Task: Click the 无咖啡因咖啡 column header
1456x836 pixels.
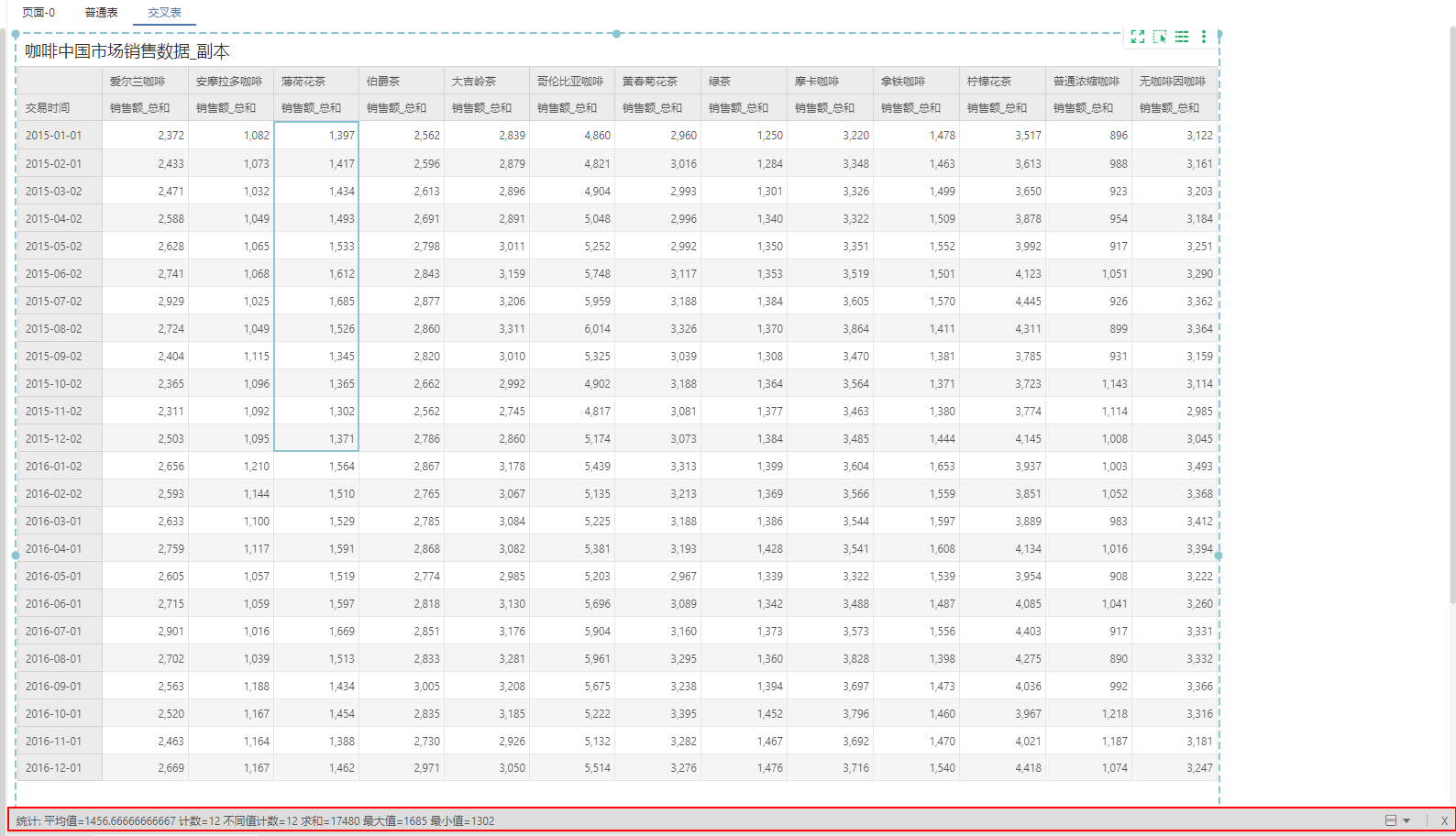Action: tap(1173, 82)
